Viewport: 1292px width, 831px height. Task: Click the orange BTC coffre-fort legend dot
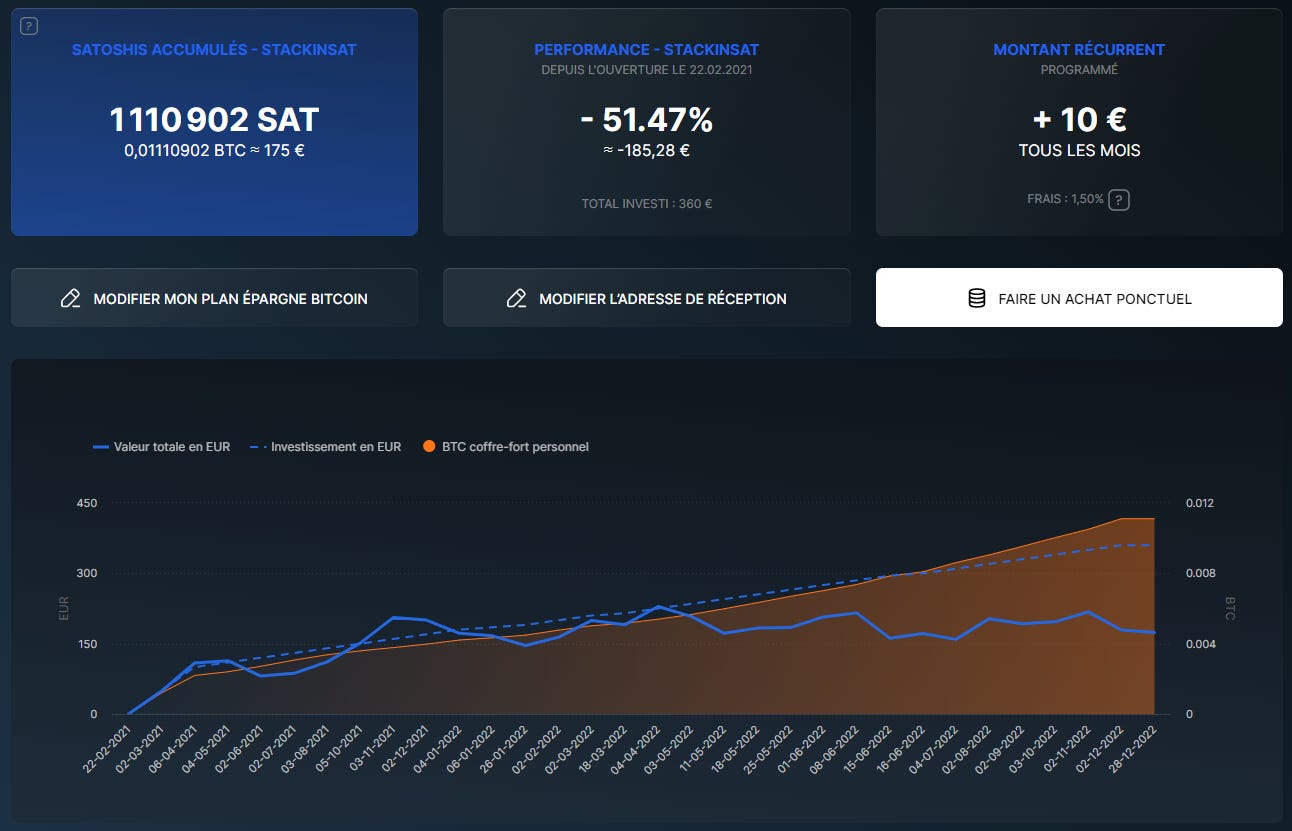pos(429,447)
